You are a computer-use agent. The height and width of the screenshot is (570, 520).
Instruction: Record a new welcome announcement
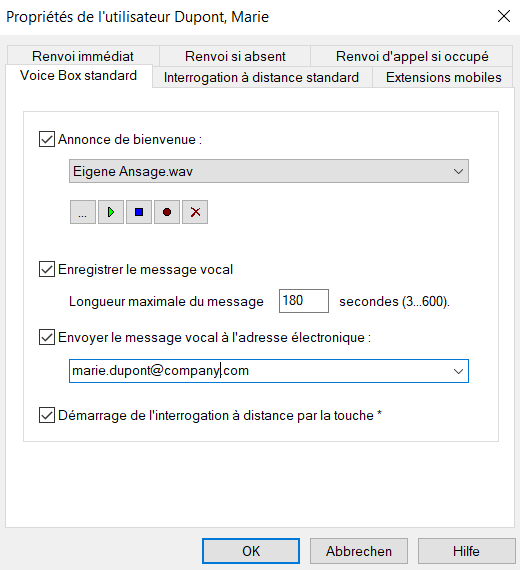coord(167,212)
